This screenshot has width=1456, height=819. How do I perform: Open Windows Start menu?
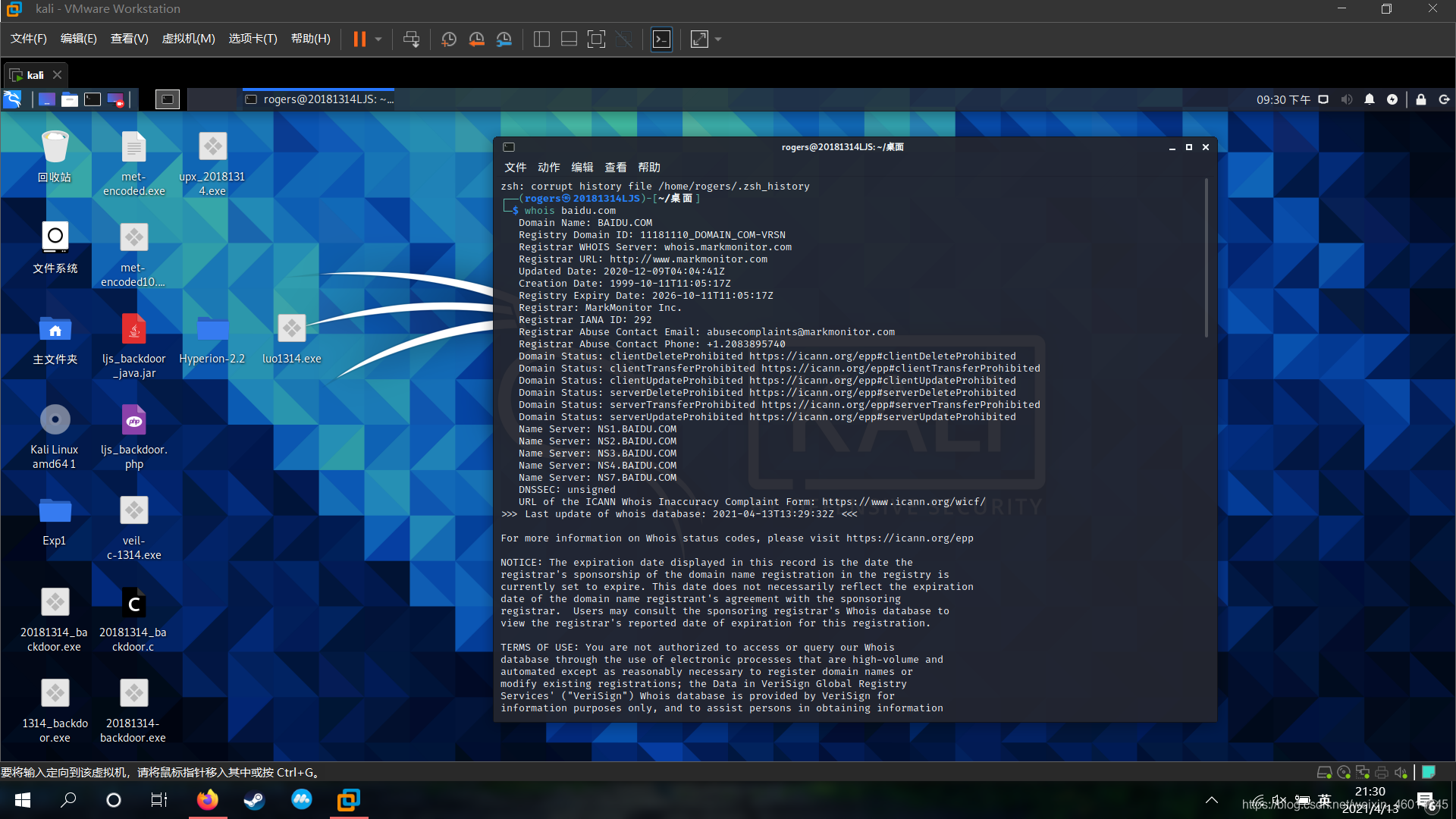[x=23, y=800]
